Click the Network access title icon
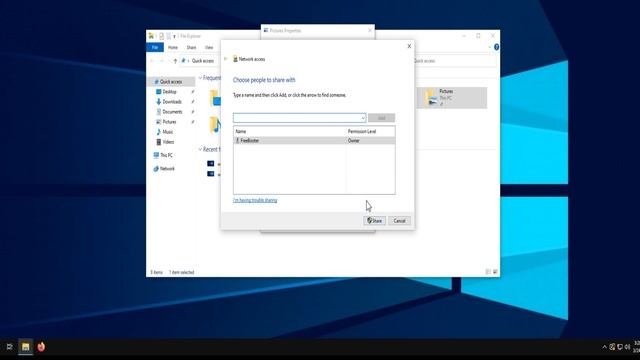Viewport: 640px width, 360px height. 235,59
